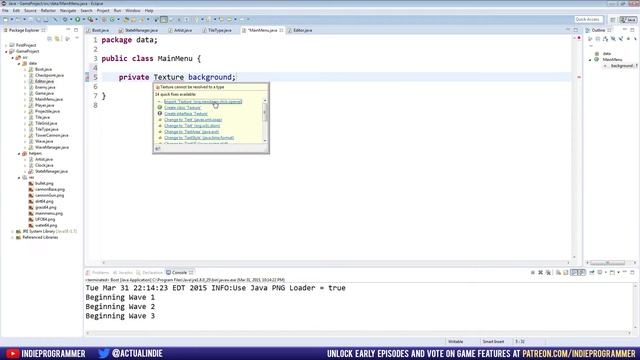Image resolution: width=640 pixels, height=360 pixels.
Task: Click Create class 'Texture' quick fix
Action: tap(182, 108)
